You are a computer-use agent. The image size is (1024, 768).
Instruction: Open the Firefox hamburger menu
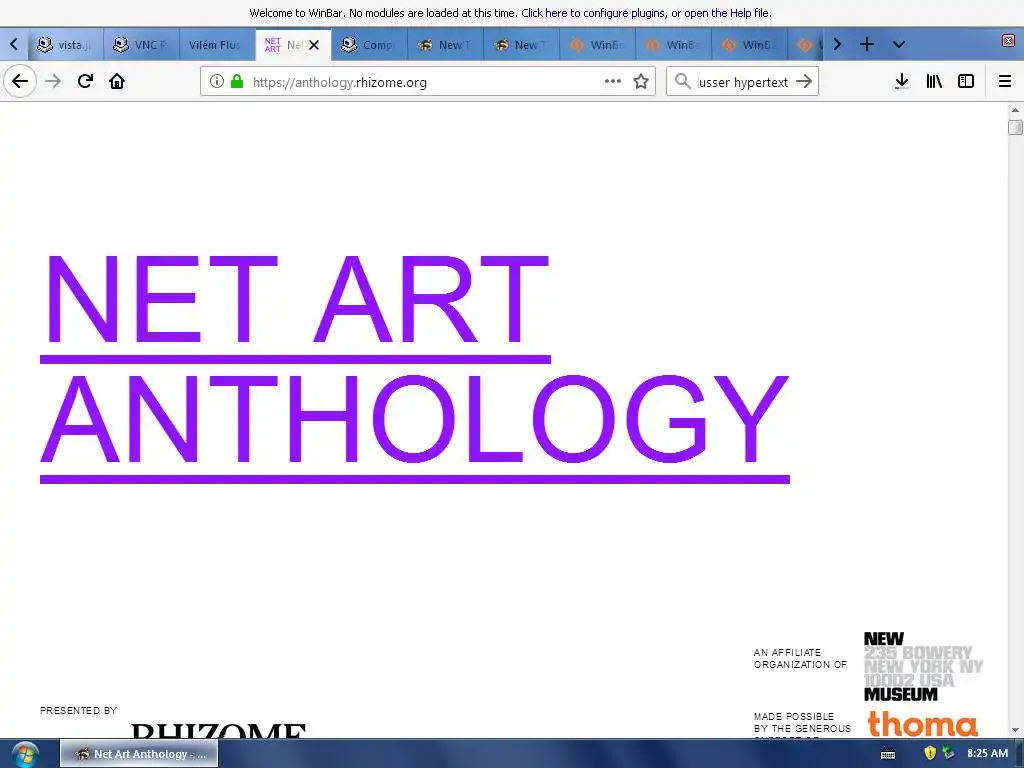pos(1004,81)
